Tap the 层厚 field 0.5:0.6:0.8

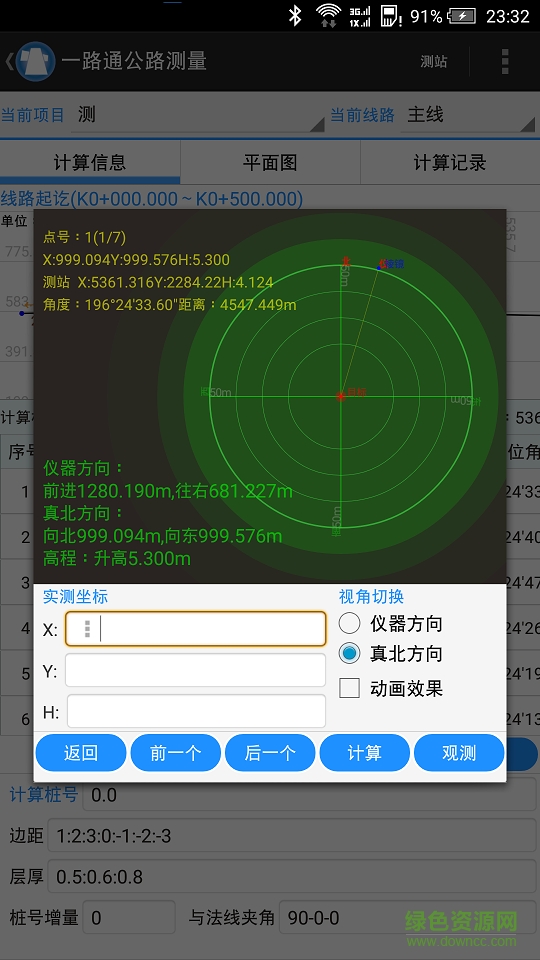tap(293, 877)
